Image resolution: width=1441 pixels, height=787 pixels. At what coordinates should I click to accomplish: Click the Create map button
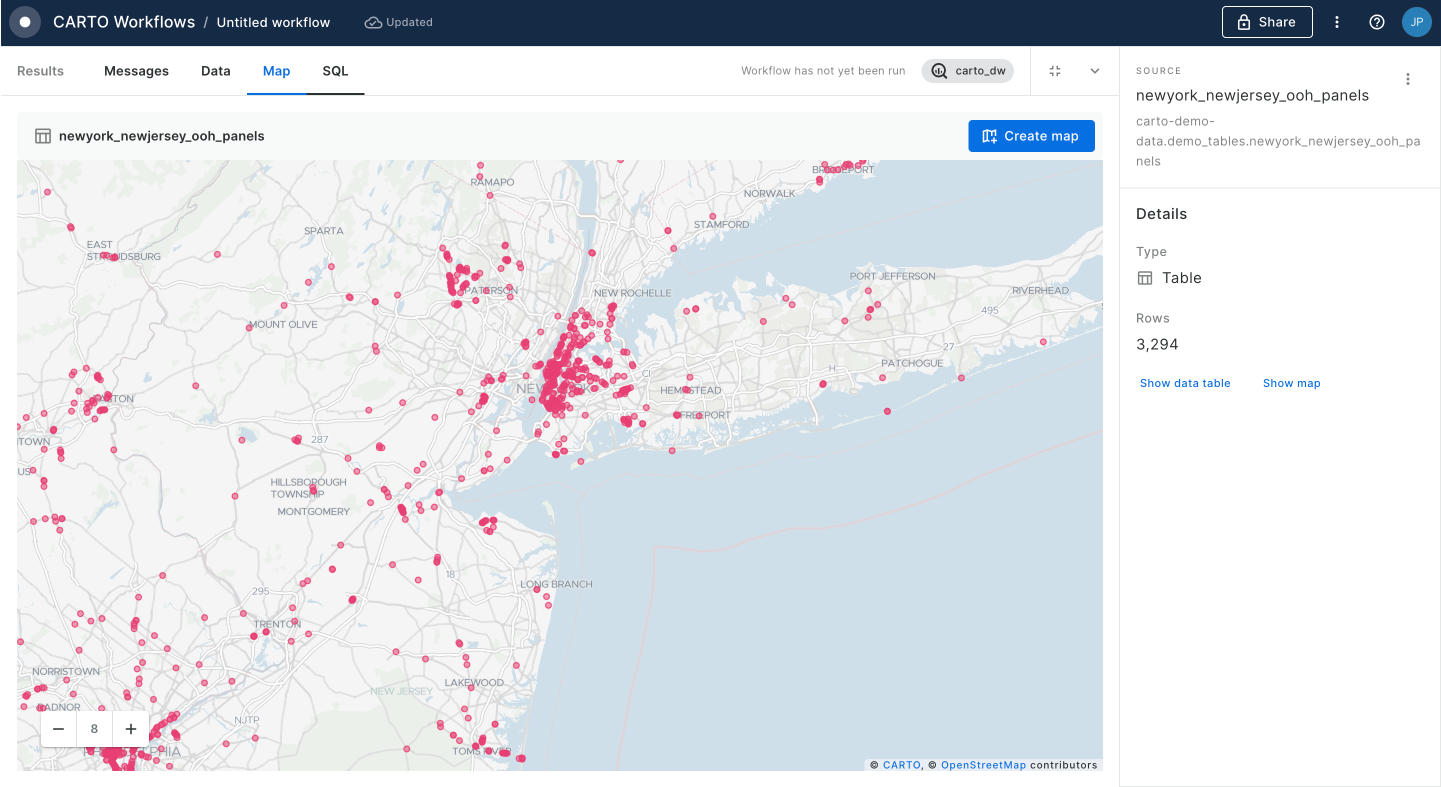[x=1031, y=136]
